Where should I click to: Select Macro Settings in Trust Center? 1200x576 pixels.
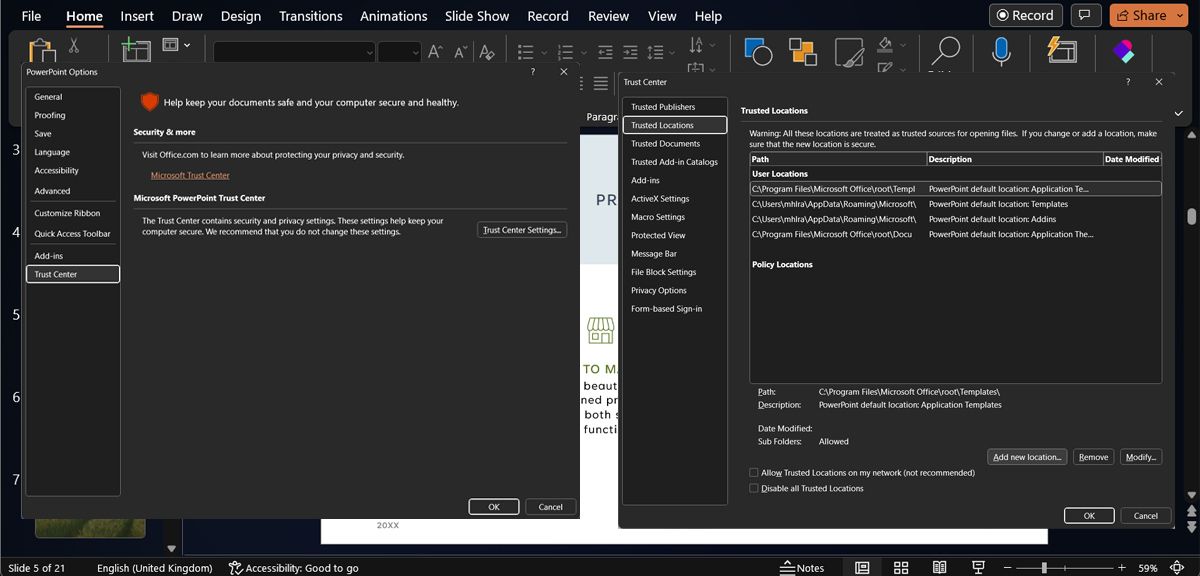point(658,217)
